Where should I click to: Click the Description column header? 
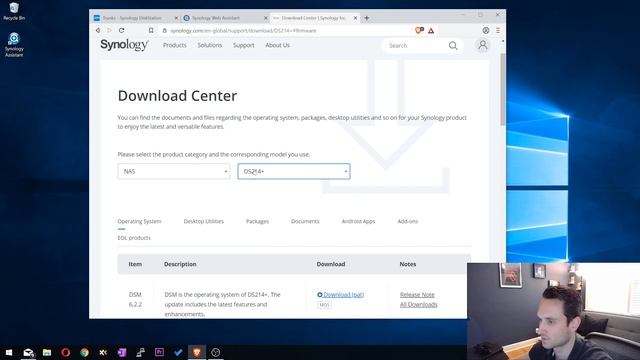pyautogui.click(x=180, y=264)
